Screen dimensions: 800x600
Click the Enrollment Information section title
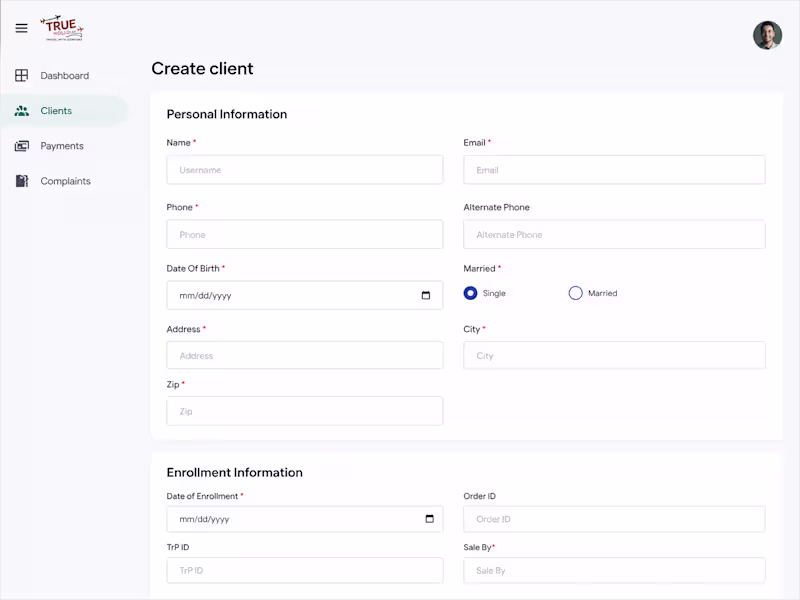[235, 472]
